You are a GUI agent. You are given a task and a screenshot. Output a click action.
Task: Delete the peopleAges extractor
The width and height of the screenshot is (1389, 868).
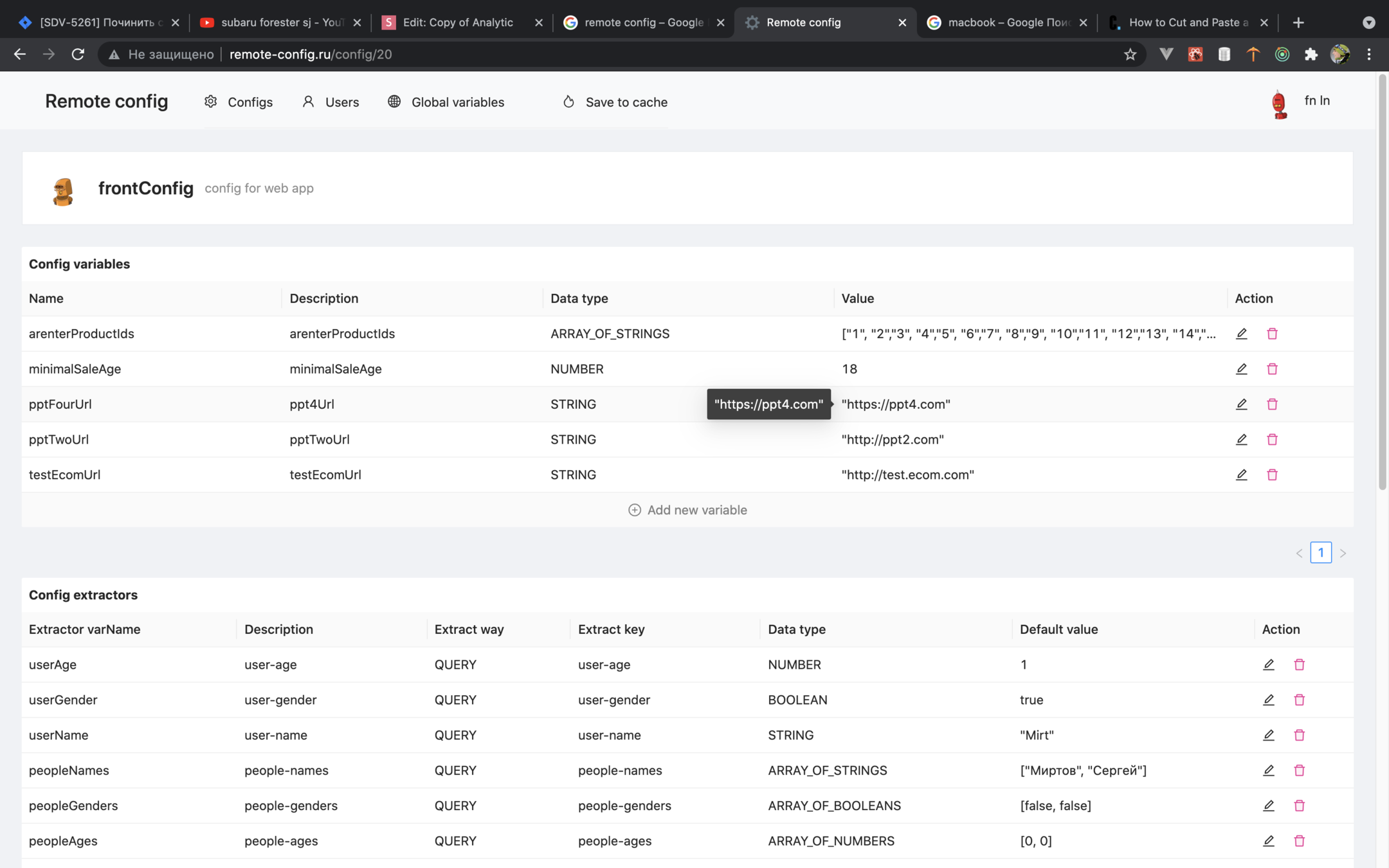click(x=1299, y=840)
